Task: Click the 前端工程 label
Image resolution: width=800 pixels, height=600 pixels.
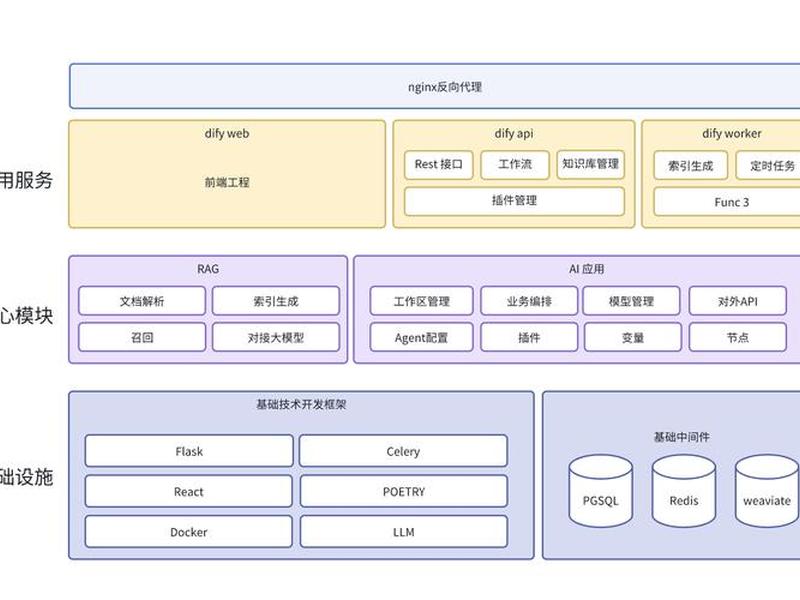Action: point(227,182)
